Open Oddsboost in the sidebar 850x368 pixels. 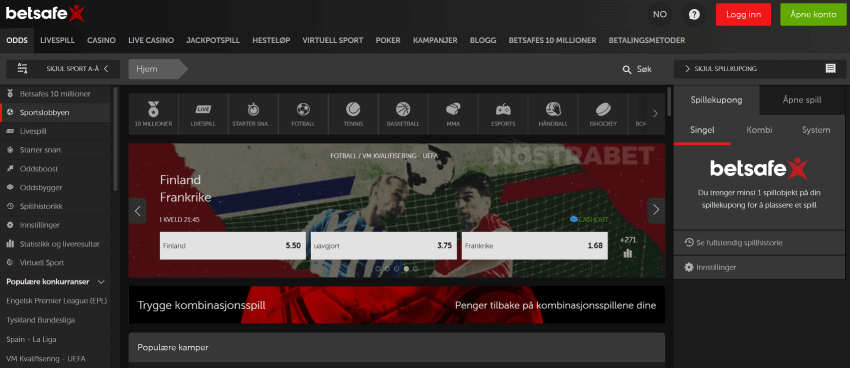[55, 169]
